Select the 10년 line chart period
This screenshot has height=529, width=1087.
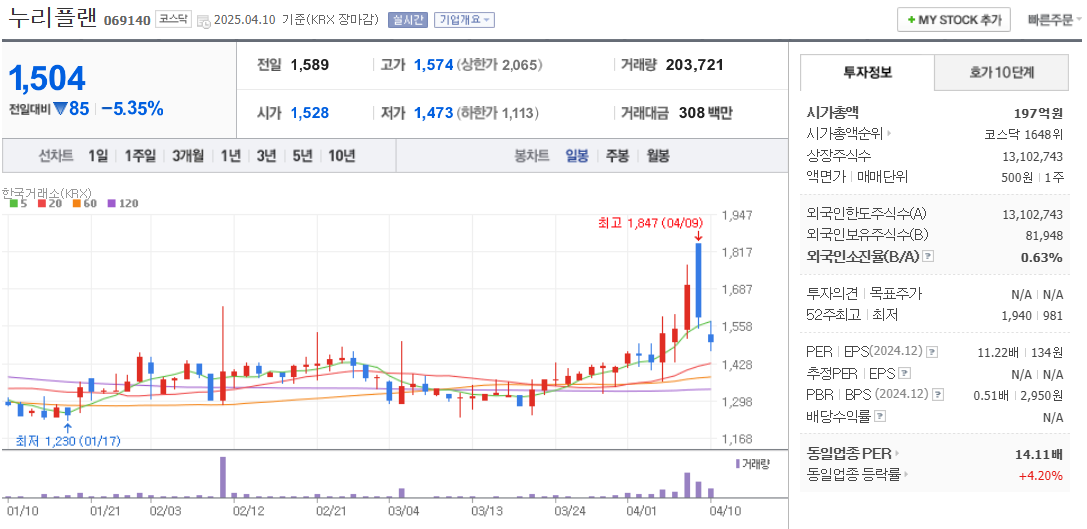click(342, 156)
